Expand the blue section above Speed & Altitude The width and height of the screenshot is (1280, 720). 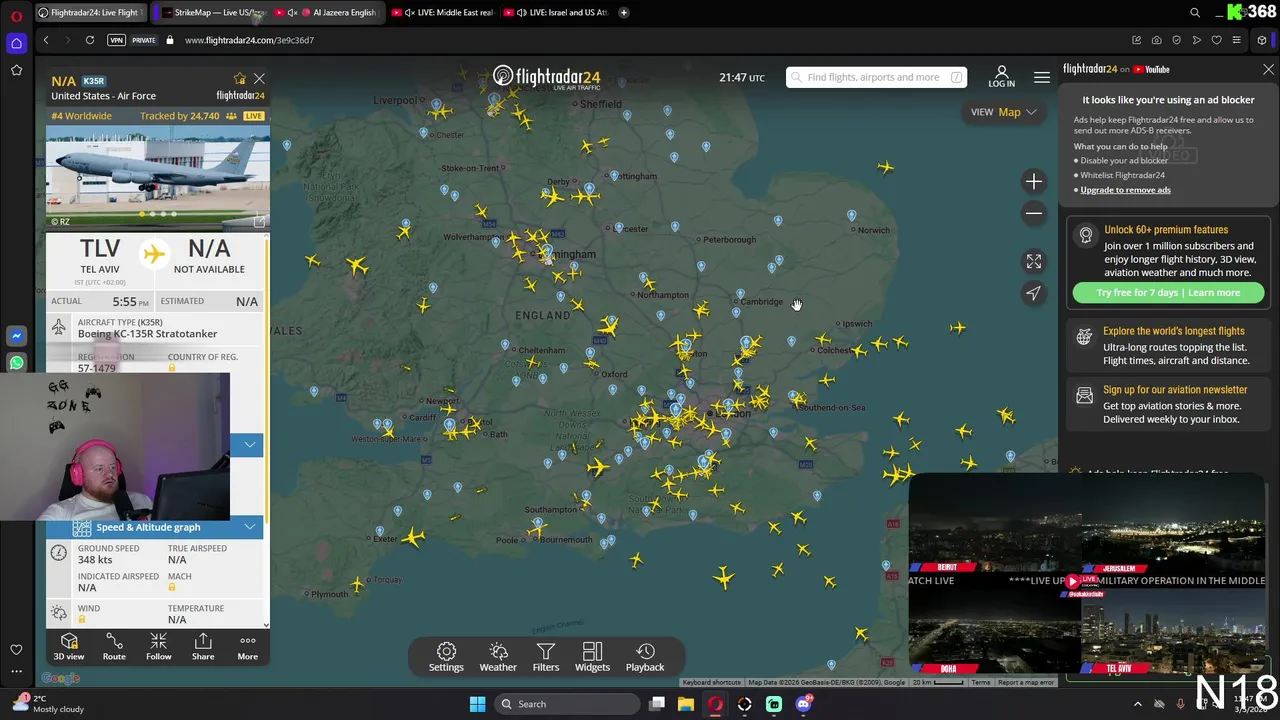click(249, 444)
